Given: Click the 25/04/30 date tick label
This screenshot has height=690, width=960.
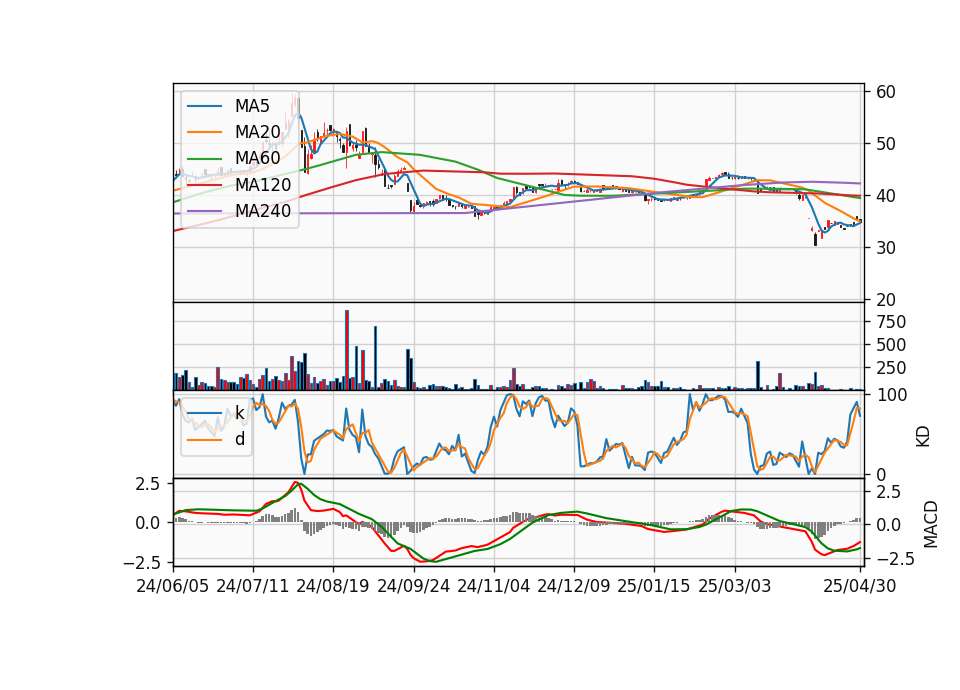Looking at the screenshot, I should click(x=860, y=586).
